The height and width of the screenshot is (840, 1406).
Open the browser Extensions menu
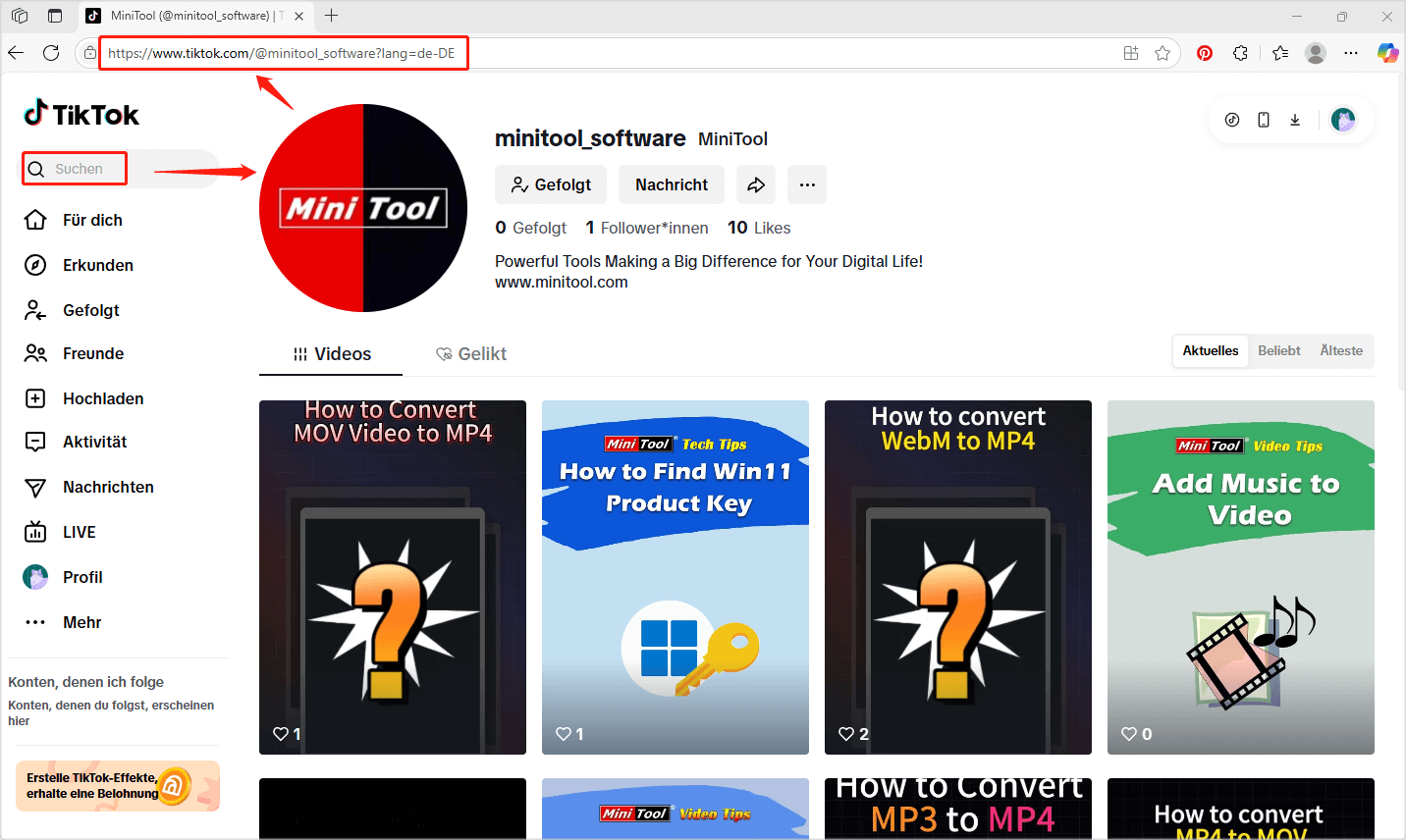click(1241, 53)
